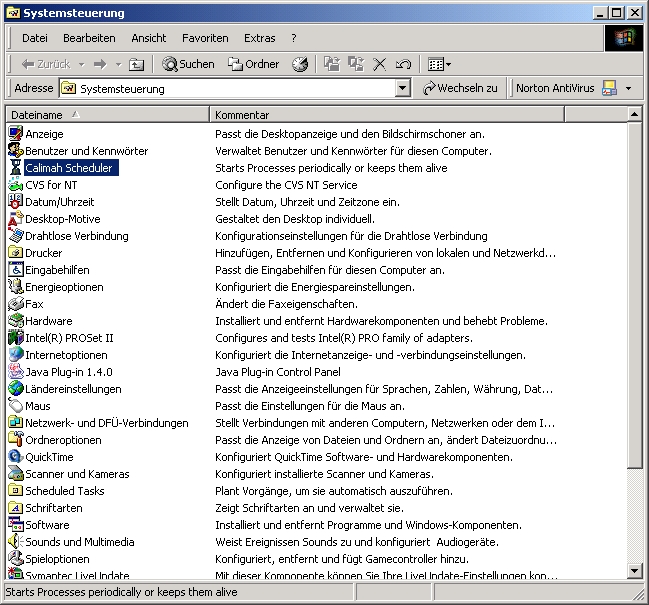Viewport: 649px width, 605px height.
Task: Open the Datum/Uhrzeit icon
Action: (x=16, y=201)
